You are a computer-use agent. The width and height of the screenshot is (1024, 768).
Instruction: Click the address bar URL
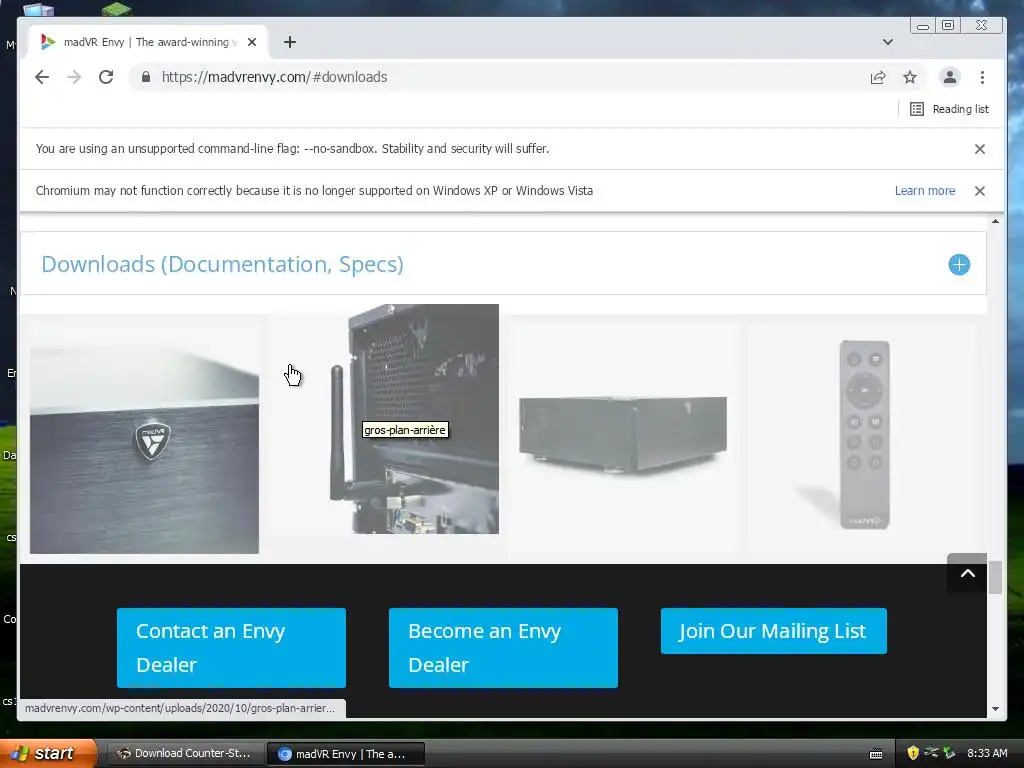tap(274, 77)
